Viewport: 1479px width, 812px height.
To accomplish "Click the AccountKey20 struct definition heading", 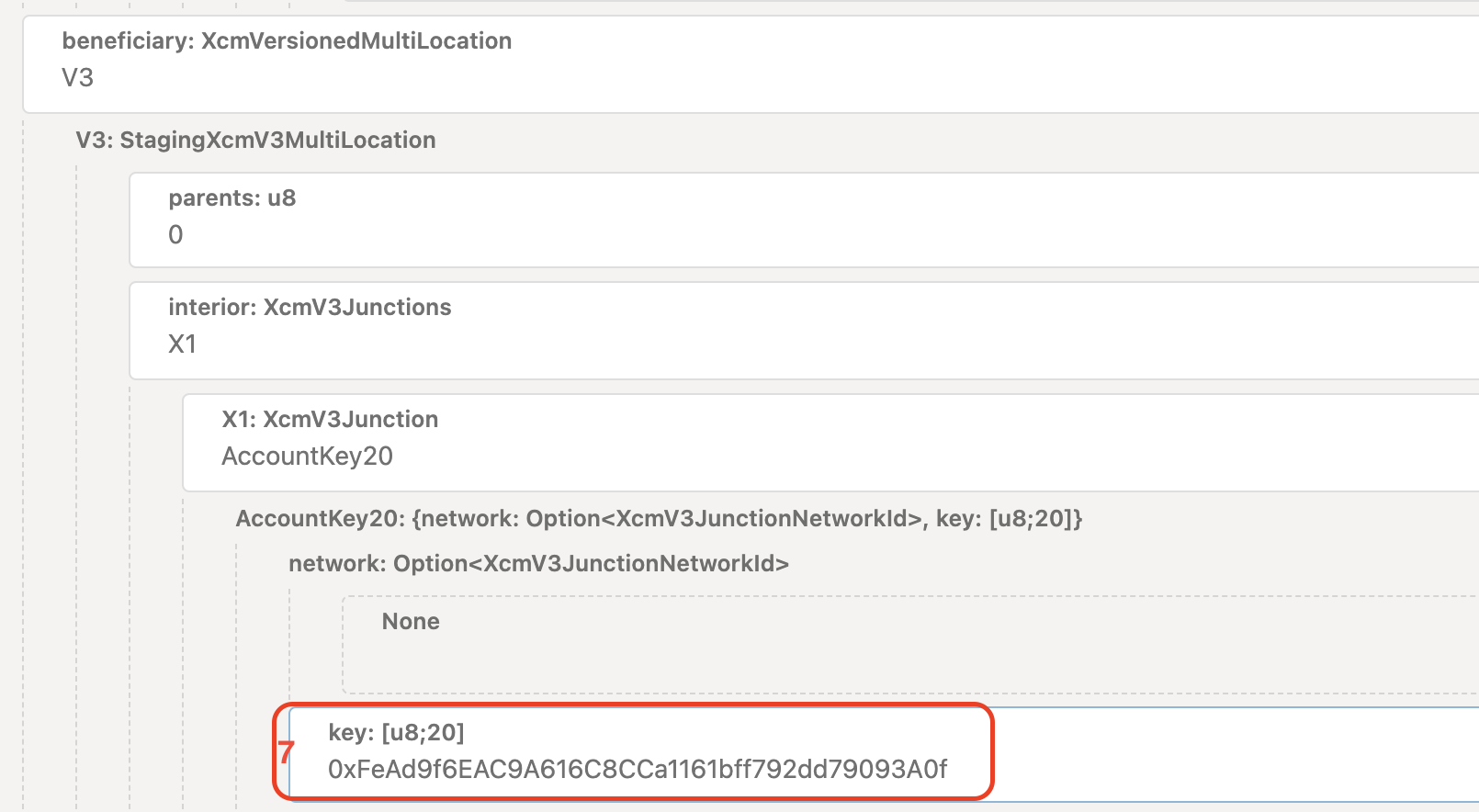I will click(659, 519).
